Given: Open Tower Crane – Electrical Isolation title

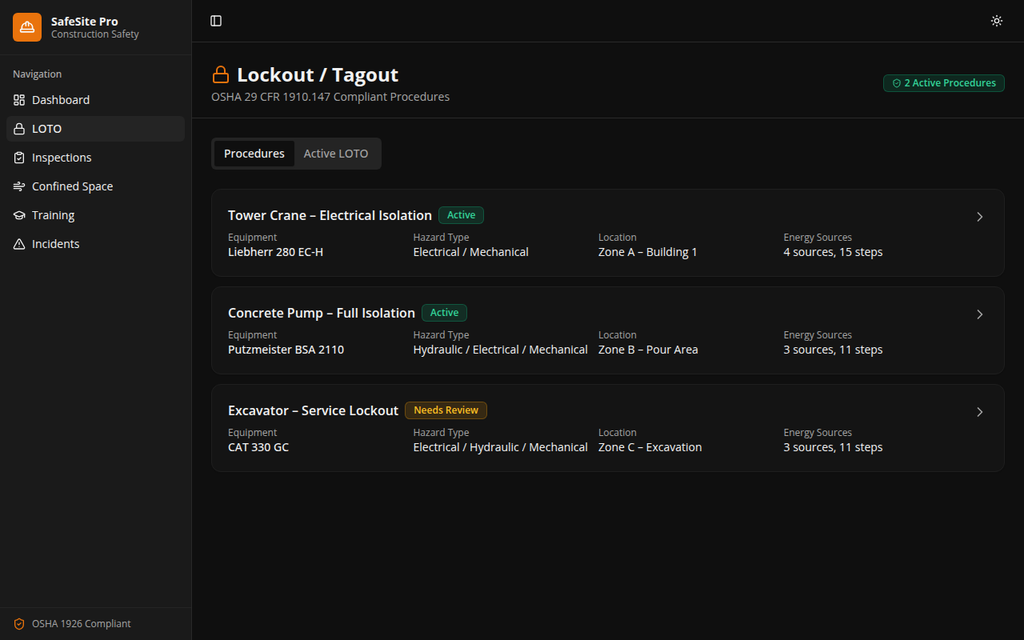Looking at the screenshot, I should point(330,215).
